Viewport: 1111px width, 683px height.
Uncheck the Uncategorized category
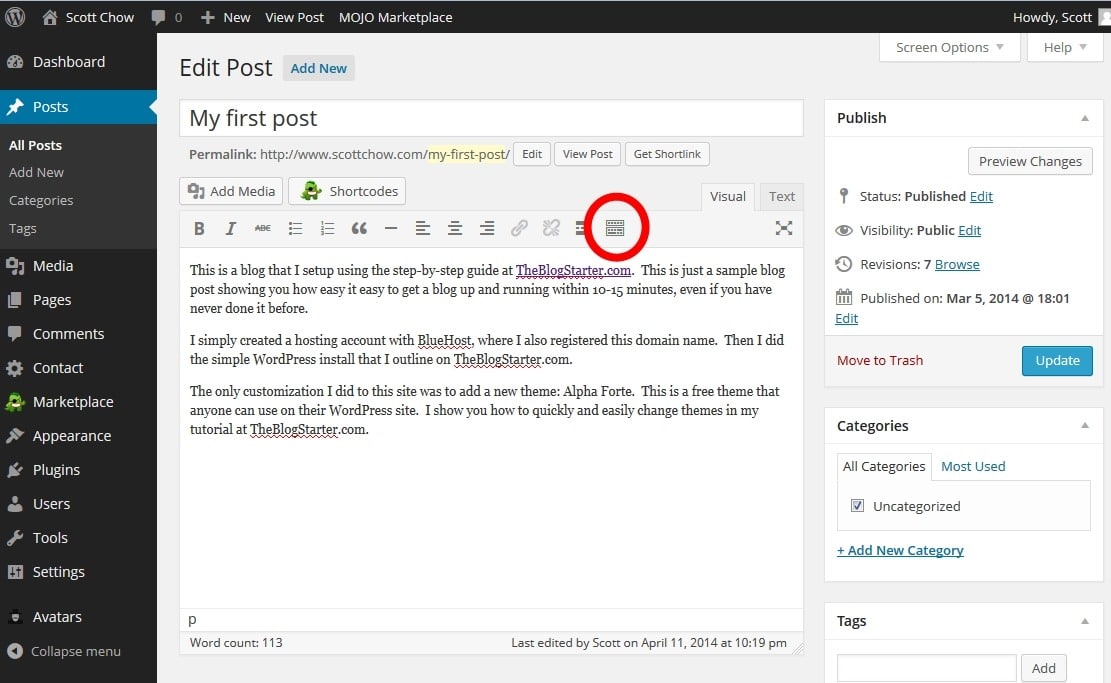(x=857, y=505)
